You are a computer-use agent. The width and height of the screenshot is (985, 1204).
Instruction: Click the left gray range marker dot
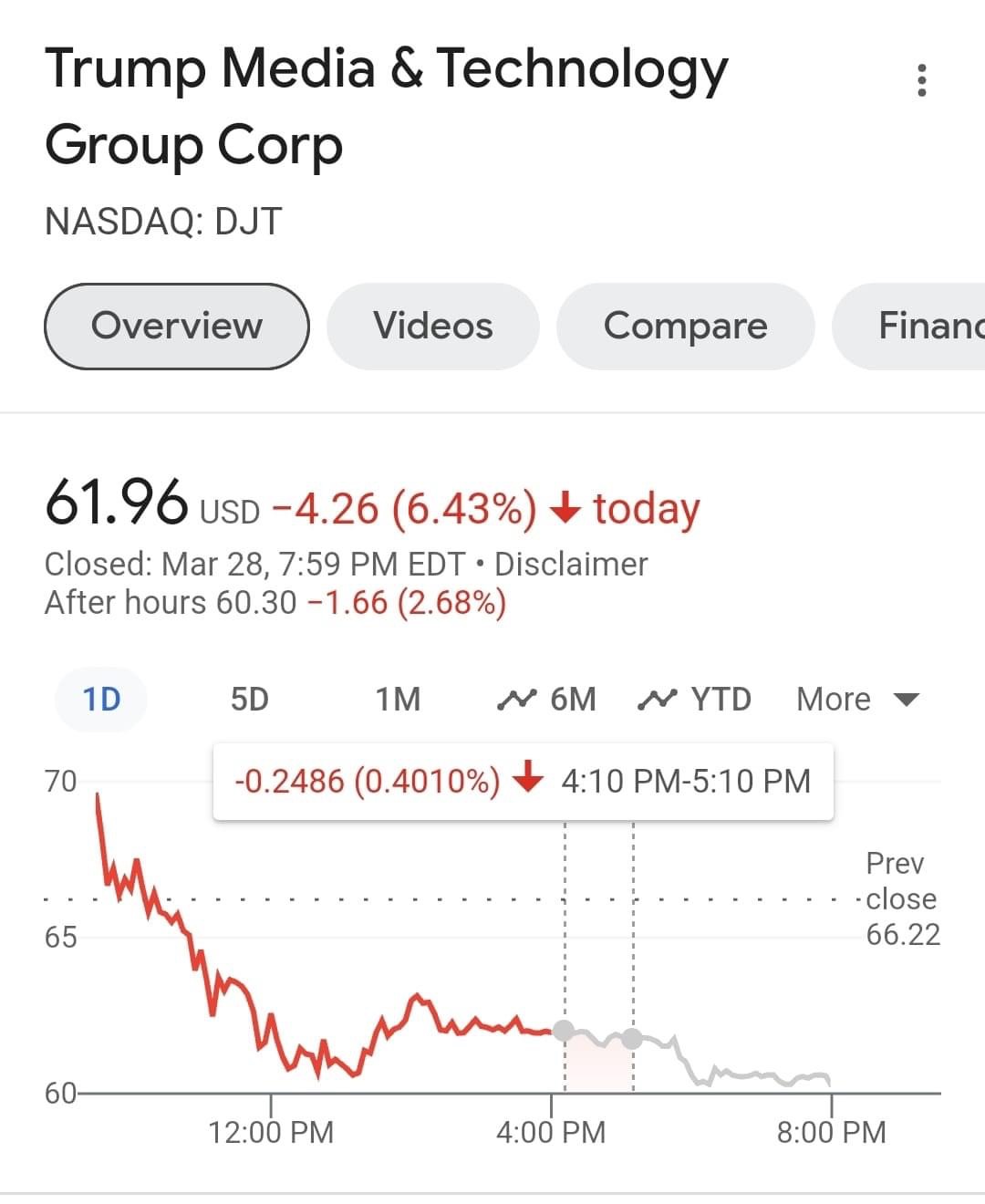point(564,1031)
